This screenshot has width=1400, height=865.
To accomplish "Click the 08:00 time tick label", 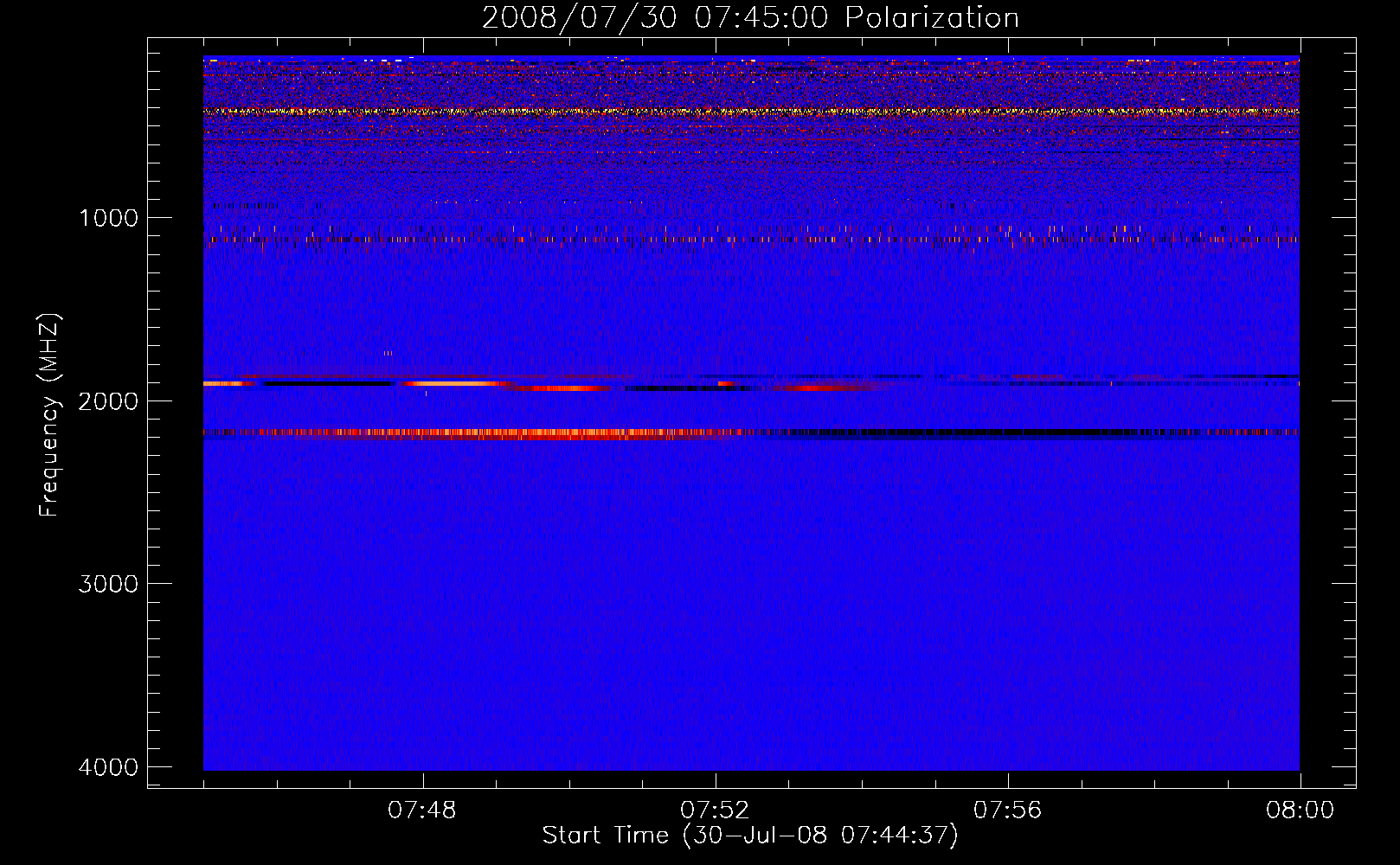I will click(x=1300, y=811).
